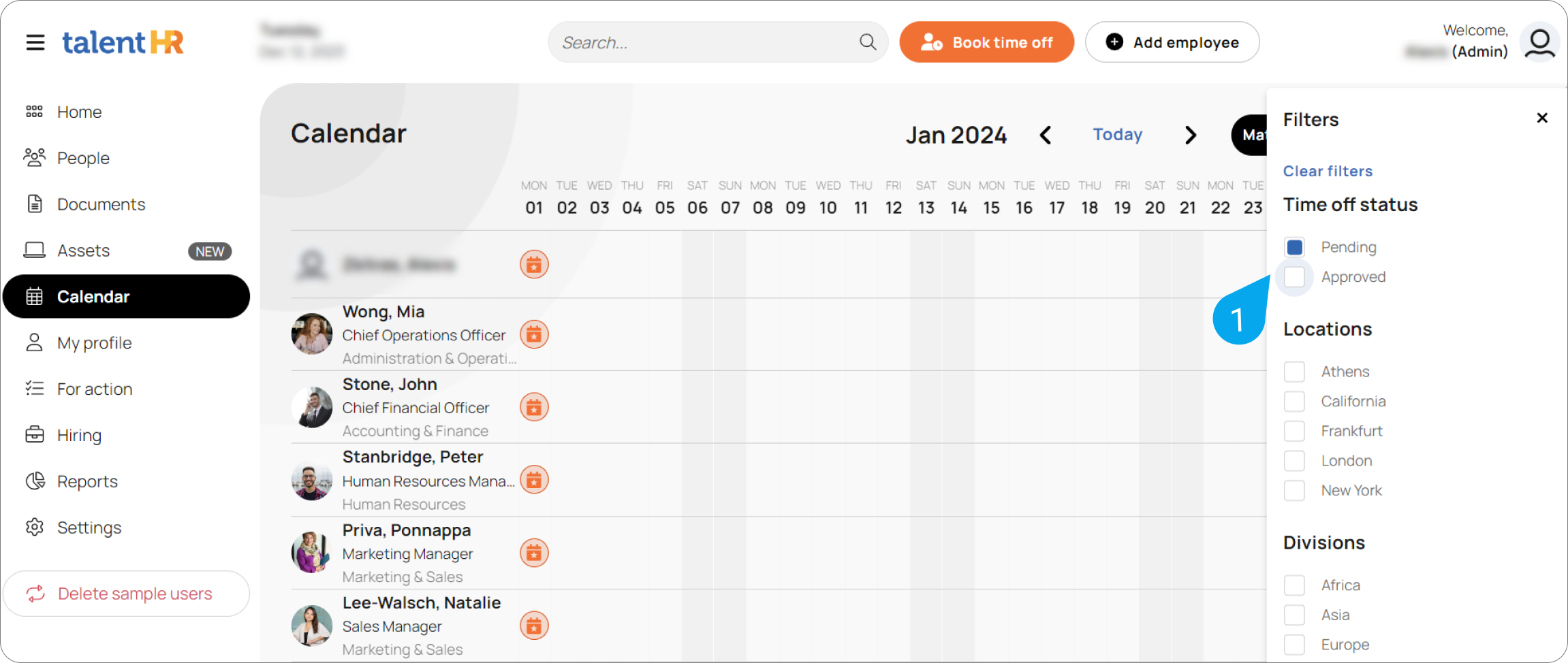Click time-off icon beside John Stone
Image resolution: width=1568 pixels, height=663 pixels.
coord(534,407)
